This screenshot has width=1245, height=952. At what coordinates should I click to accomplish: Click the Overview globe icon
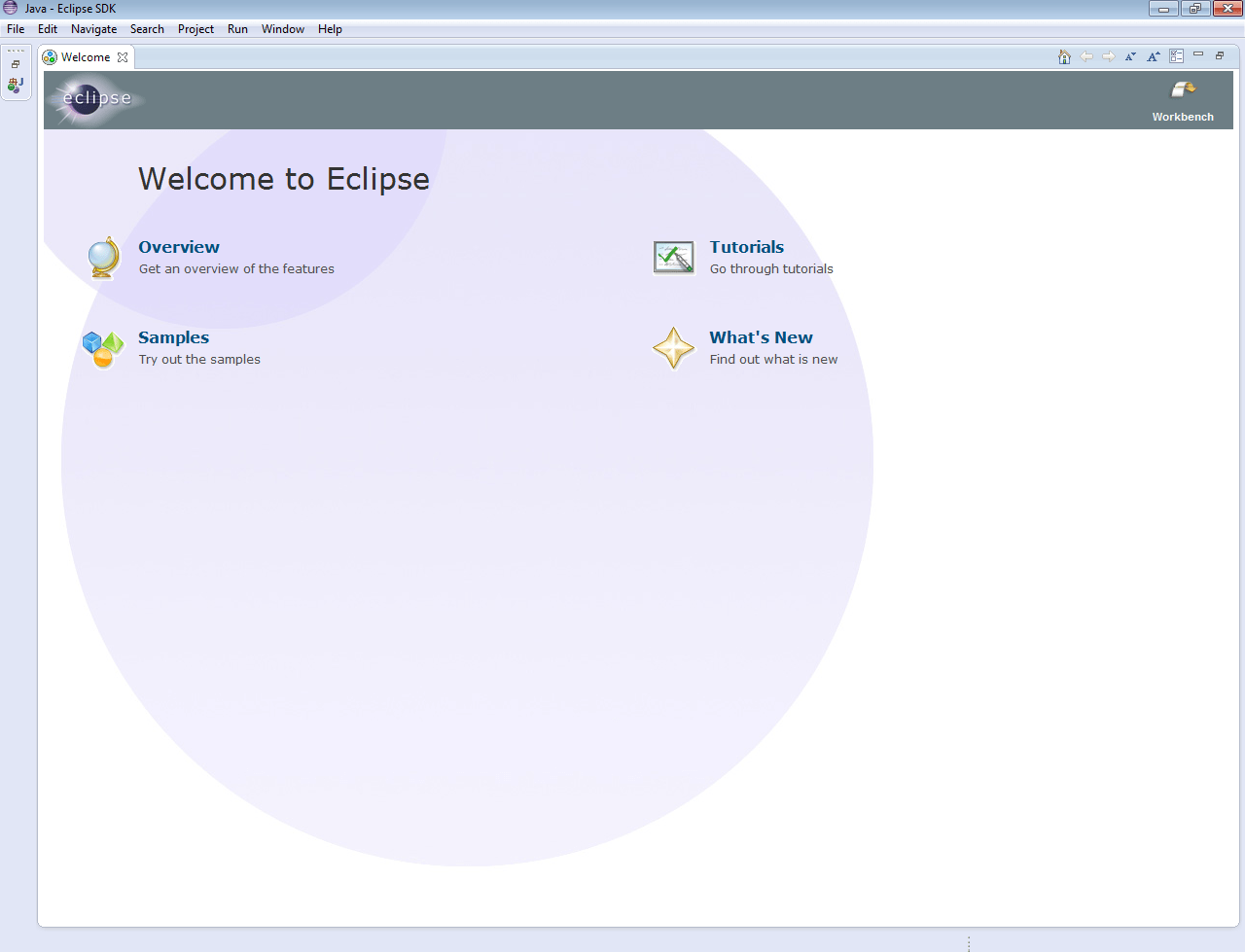click(x=103, y=258)
